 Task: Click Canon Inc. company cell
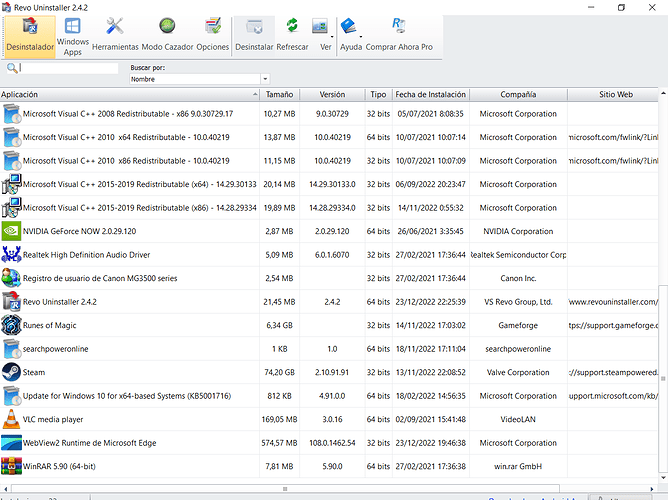(x=518, y=279)
